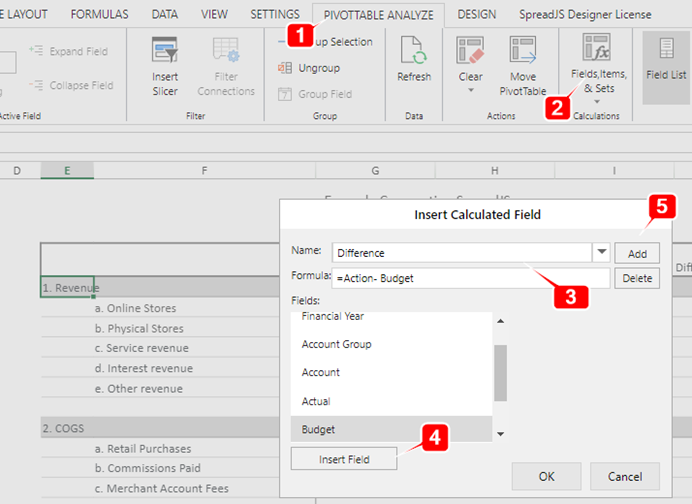Switch to the VIEW tab
Viewport: 692px width, 504px height.
(x=214, y=15)
